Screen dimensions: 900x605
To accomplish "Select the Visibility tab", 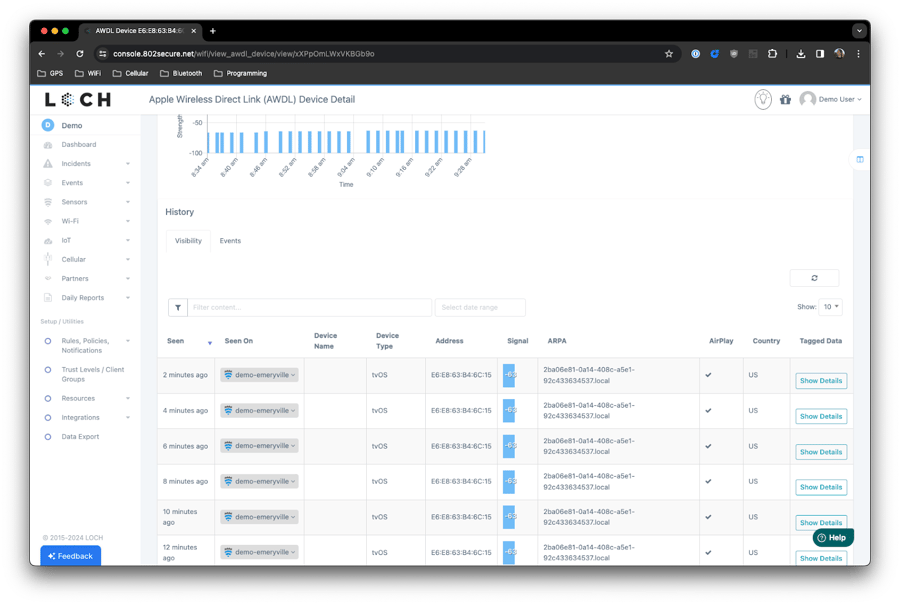I will 188,241.
